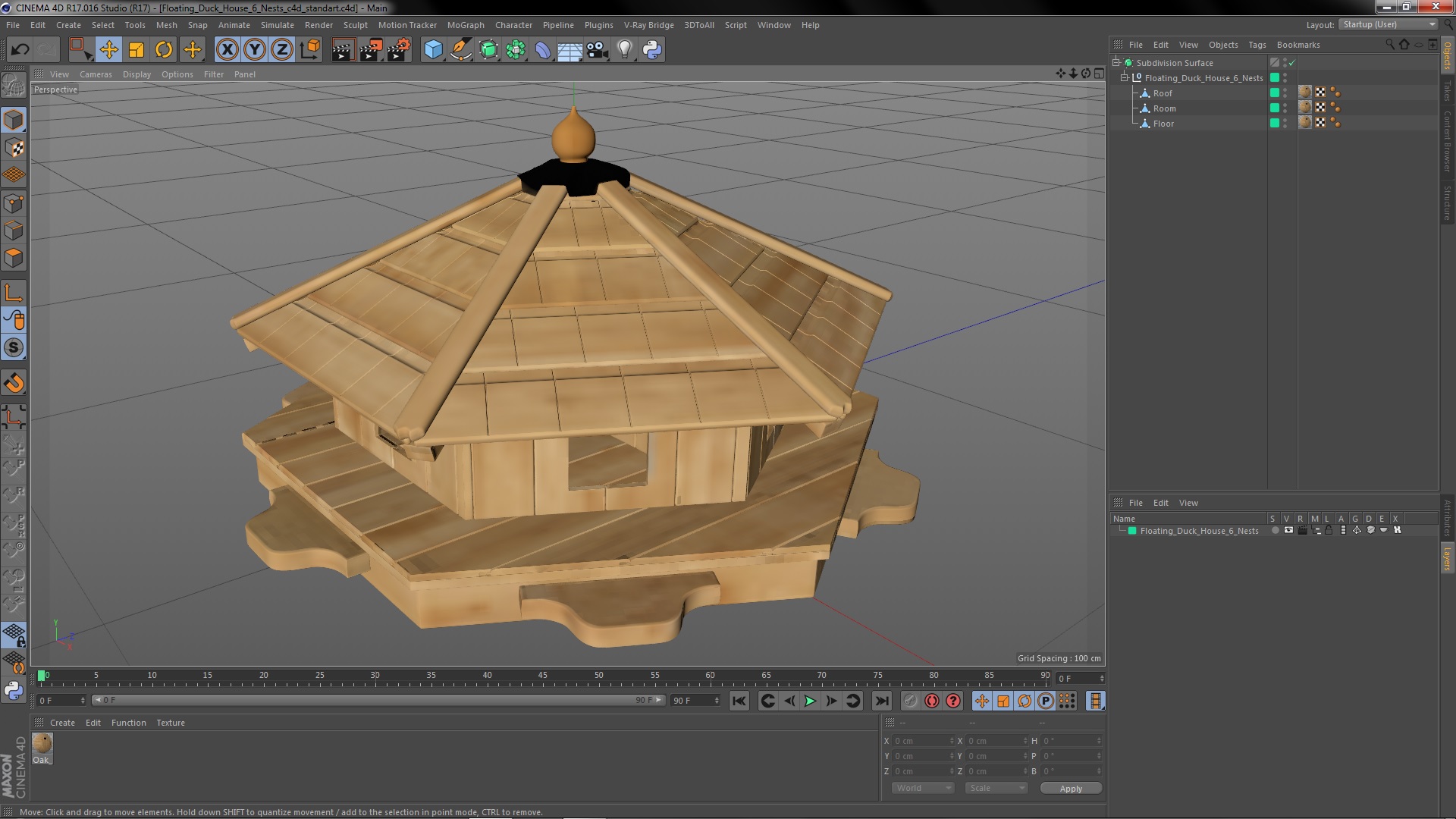Toggle Floor object visibility dots

click(x=1285, y=123)
